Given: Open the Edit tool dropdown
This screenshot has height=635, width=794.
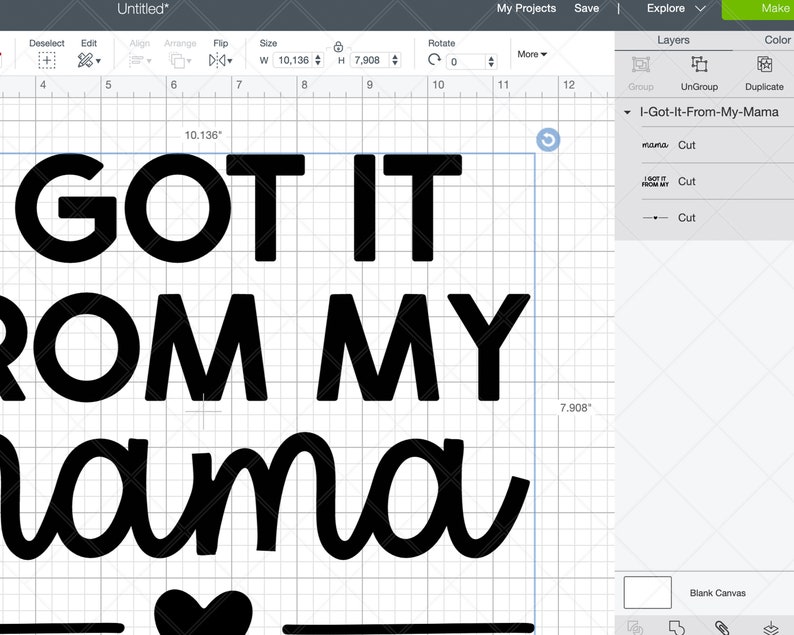Looking at the screenshot, I should click(89, 61).
